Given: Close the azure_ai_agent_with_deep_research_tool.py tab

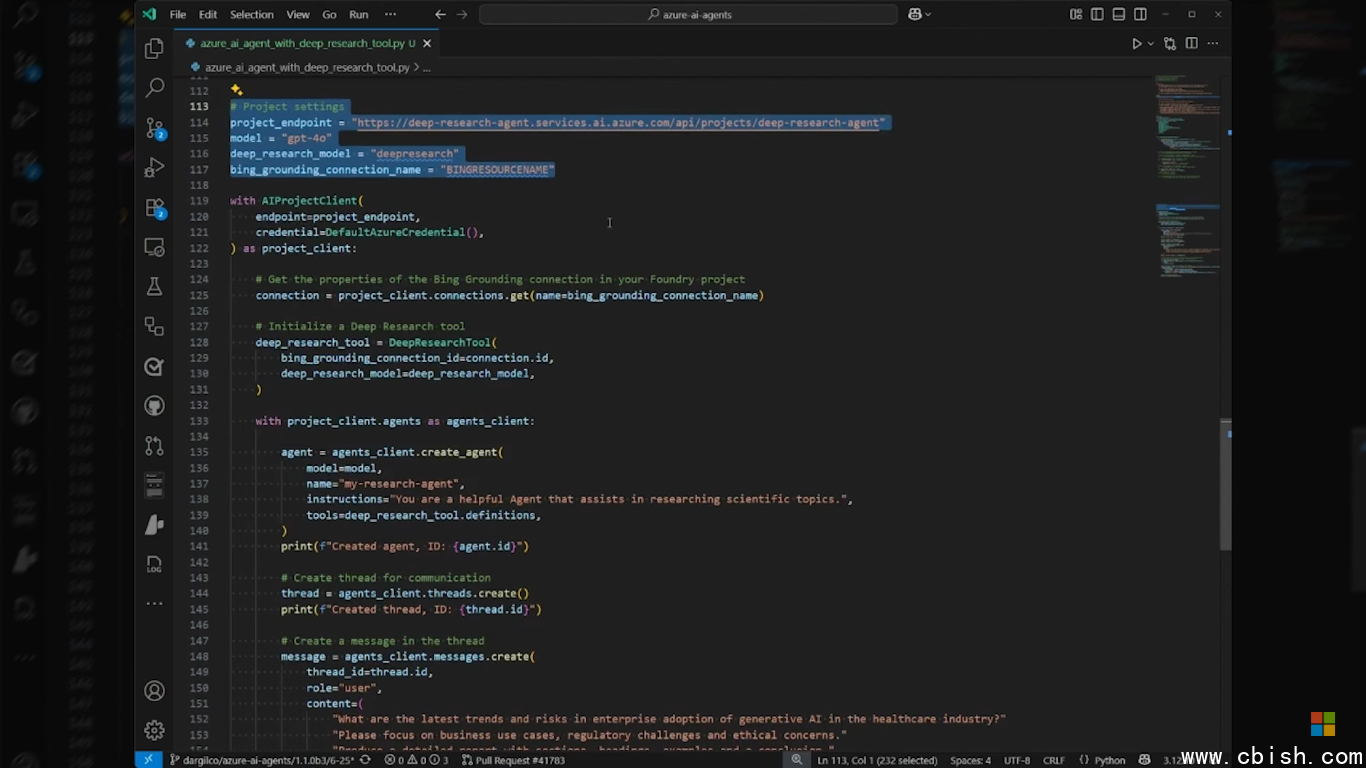Looking at the screenshot, I should (x=427, y=44).
